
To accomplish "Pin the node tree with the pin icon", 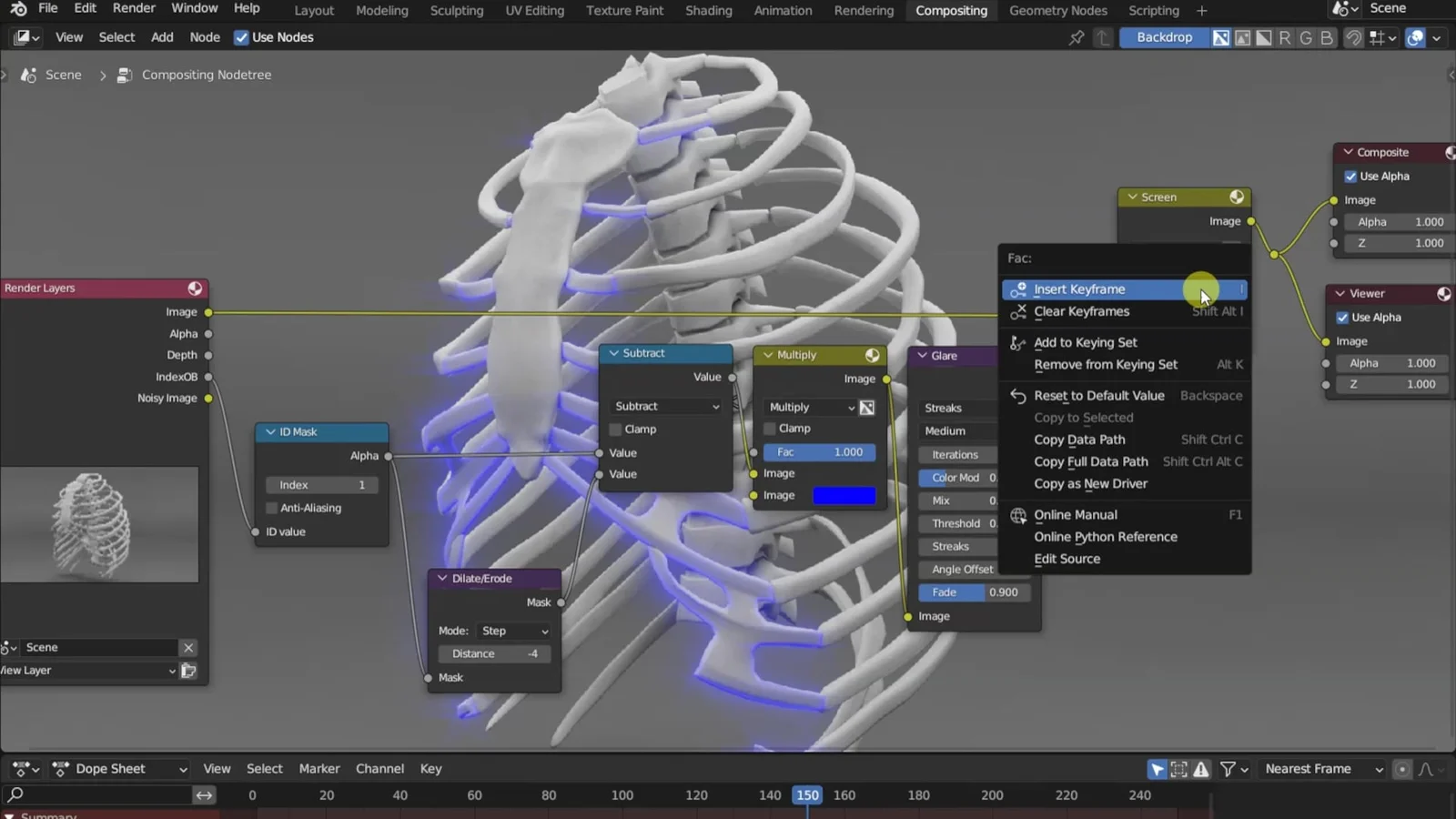I will click(1077, 37).
